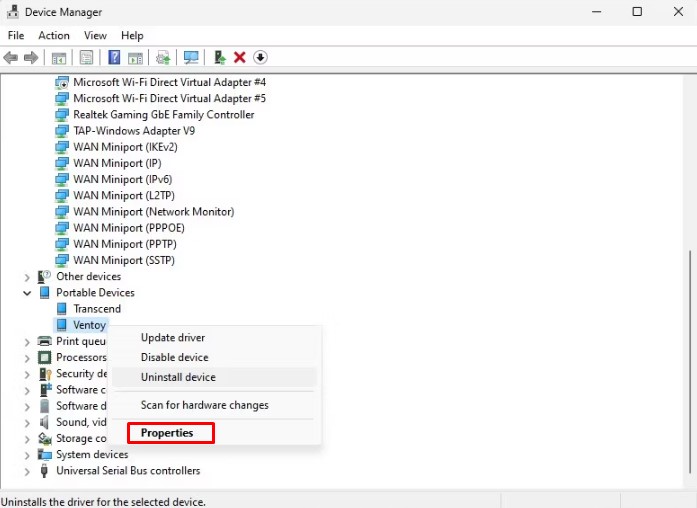The image size is (697, 508).
Task: Expand the Security devices node
Action: tap(27, 374)
